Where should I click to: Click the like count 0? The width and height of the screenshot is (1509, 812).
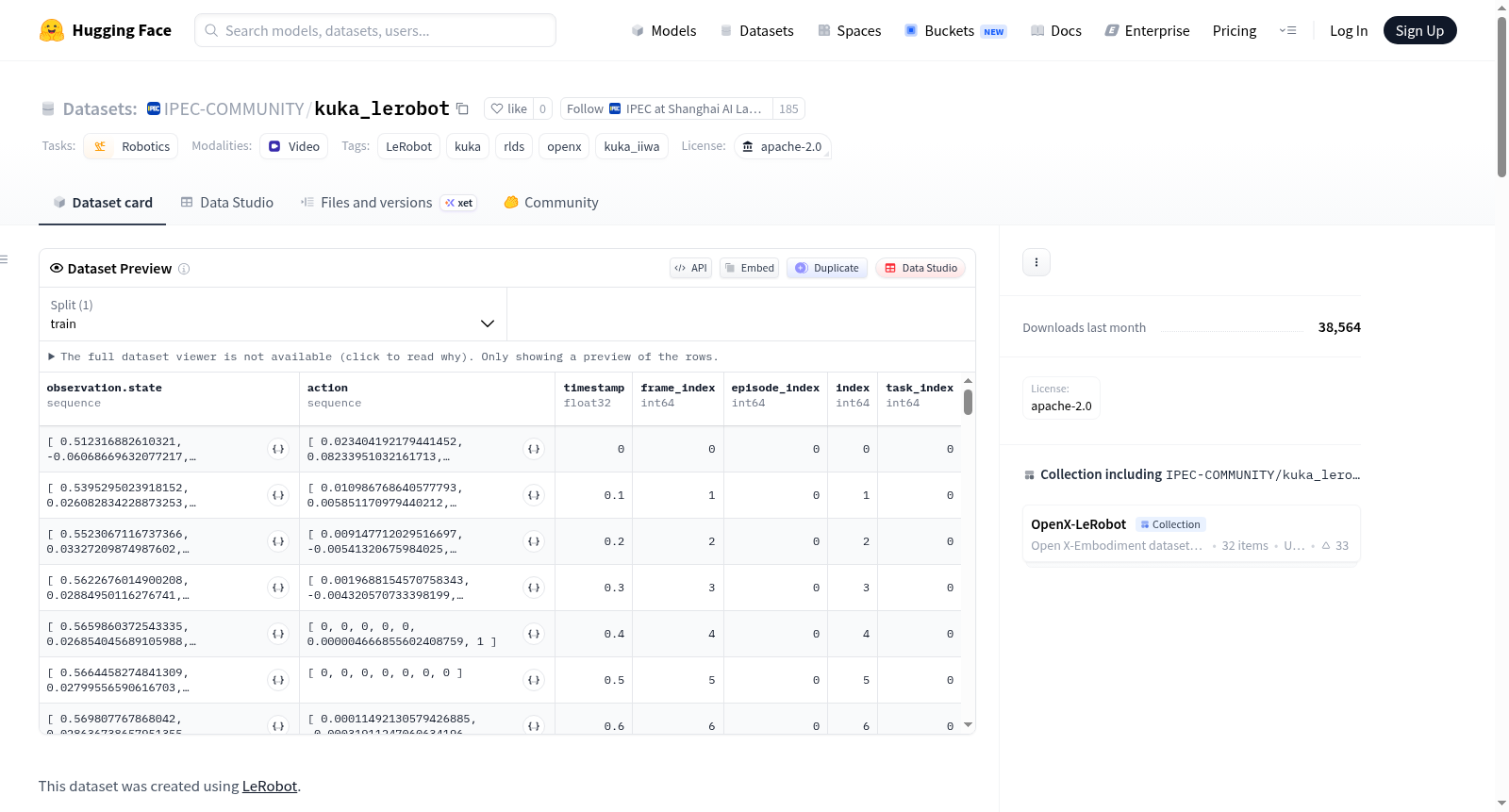point(542,108)
